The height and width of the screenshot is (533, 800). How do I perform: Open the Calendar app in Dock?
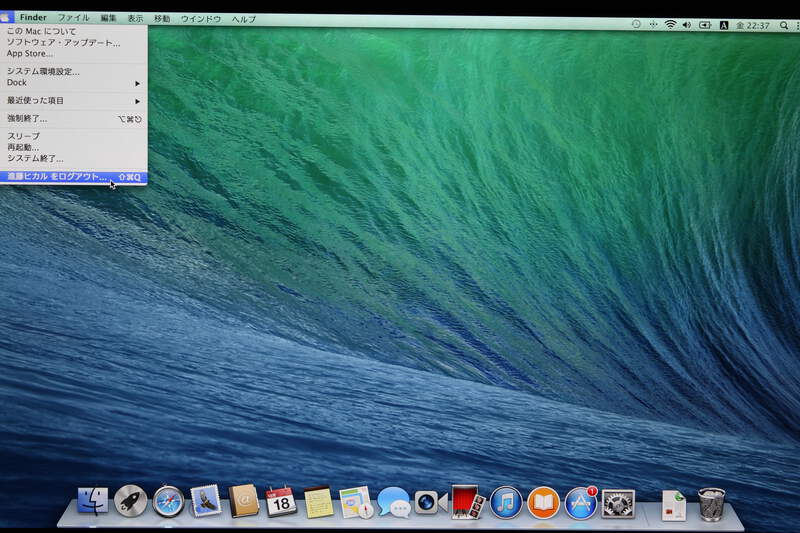point(281,500)
